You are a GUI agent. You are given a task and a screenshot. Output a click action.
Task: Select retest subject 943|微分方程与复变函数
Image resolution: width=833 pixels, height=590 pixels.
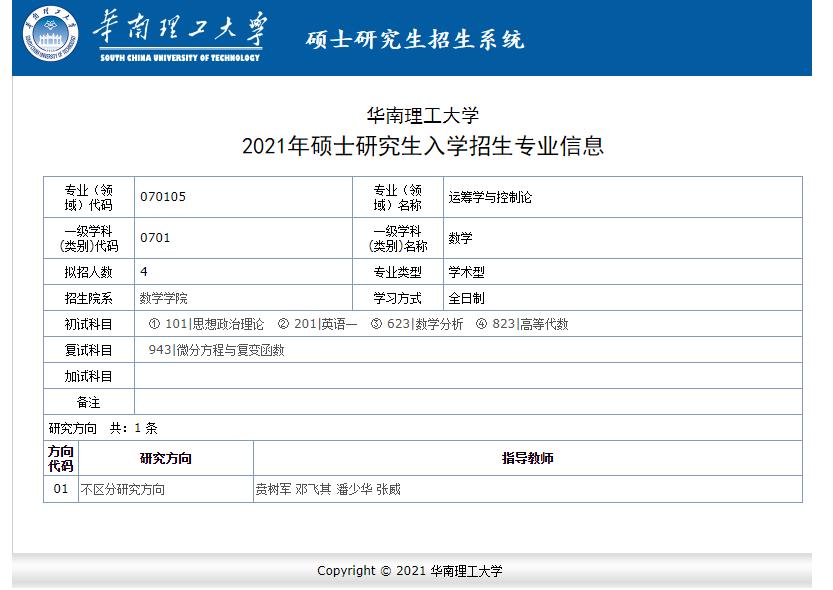click(216, 350)
